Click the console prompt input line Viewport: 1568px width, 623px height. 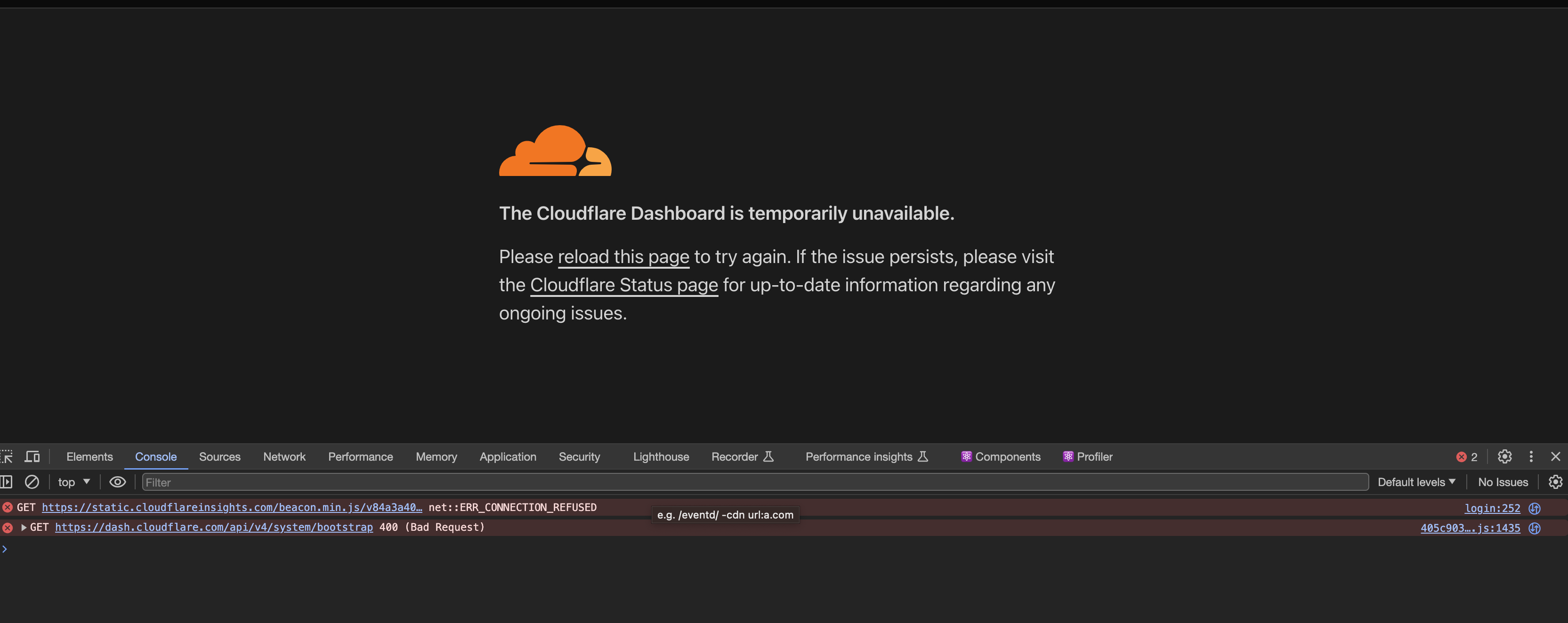point(784,549)
